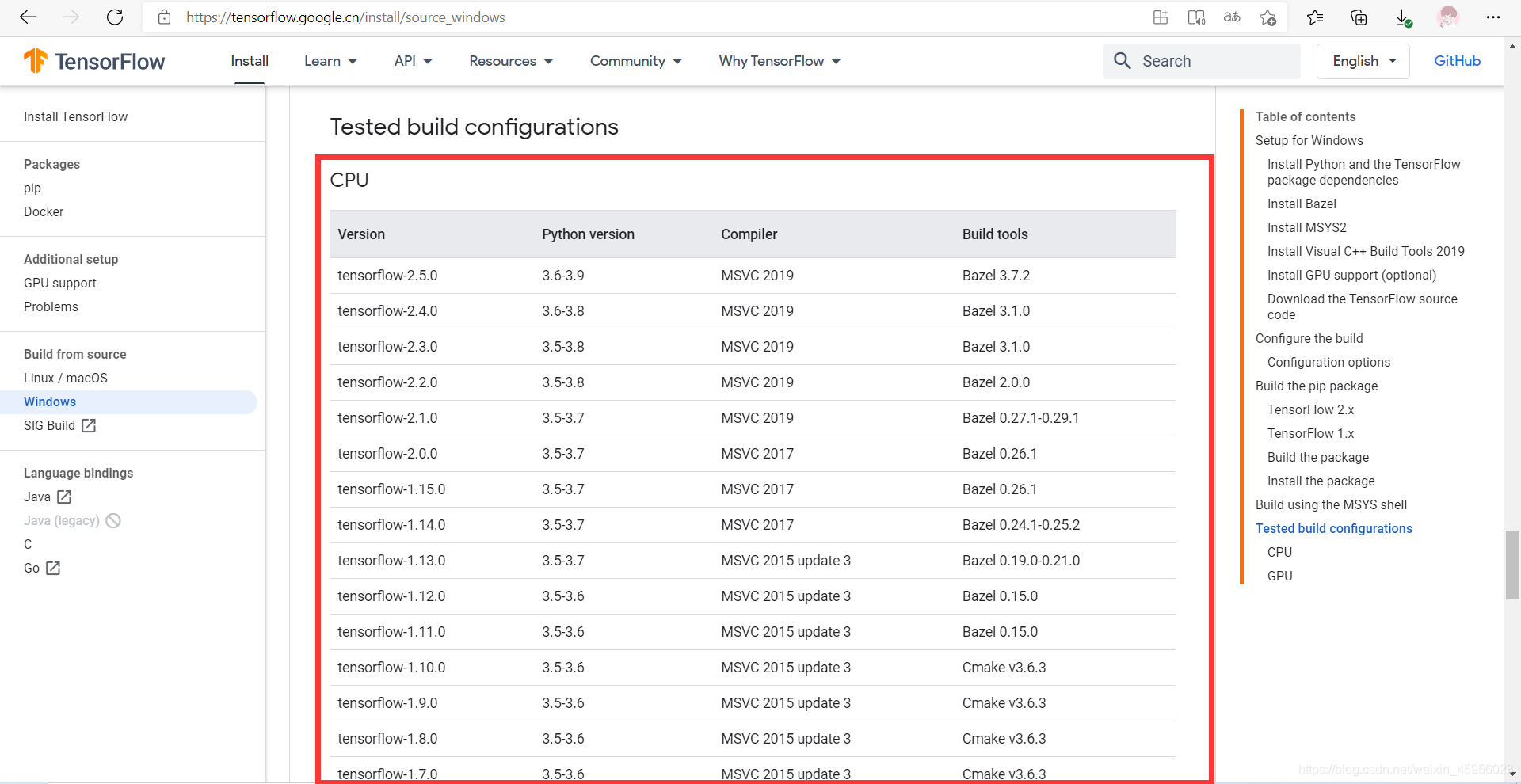The image size is (1521, 784).
Task: Reload the page with refresh icon
Action: (115, 17)
